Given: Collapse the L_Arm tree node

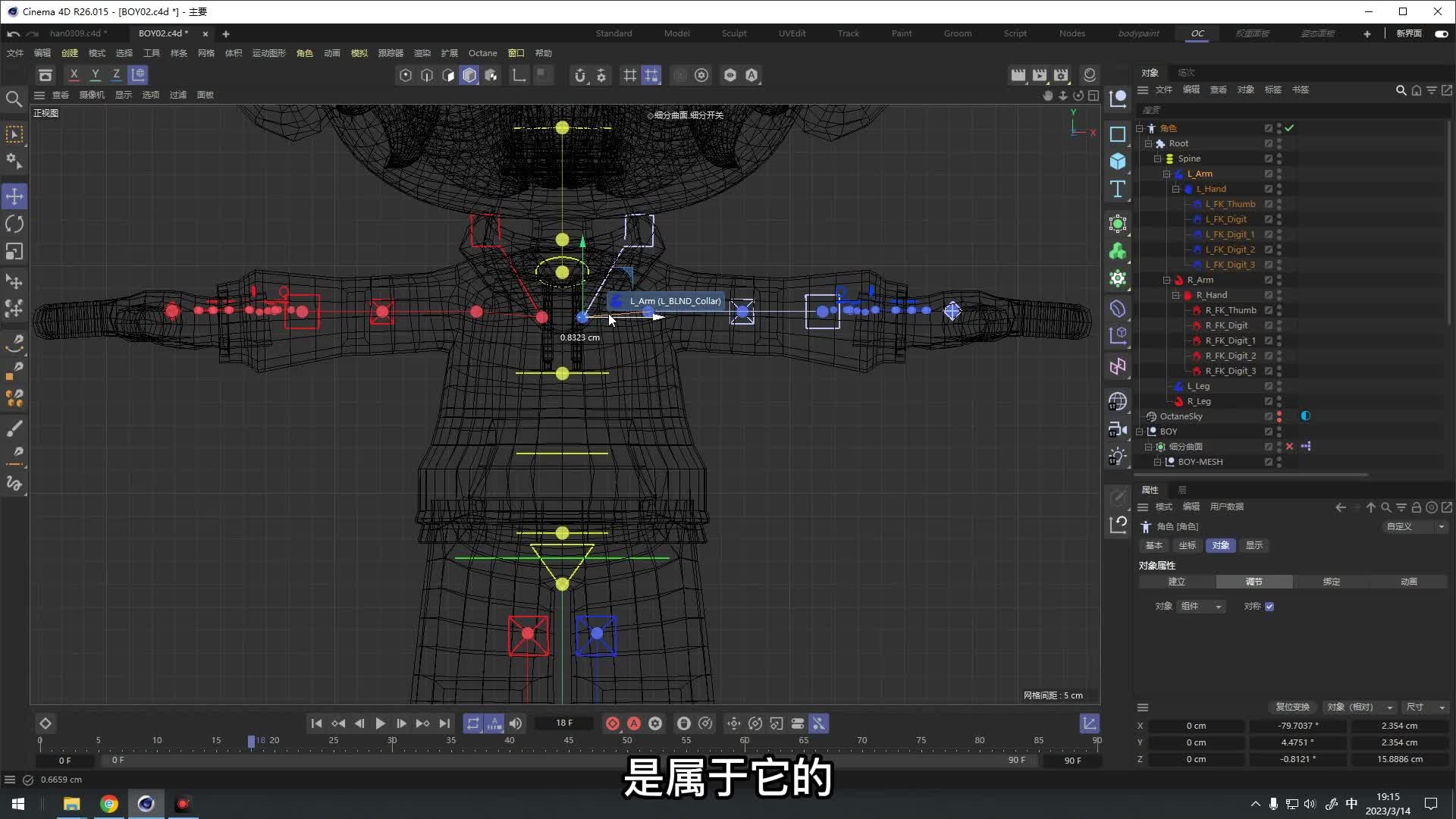Looking at the screenshot, I should [x=1166, y=174].
